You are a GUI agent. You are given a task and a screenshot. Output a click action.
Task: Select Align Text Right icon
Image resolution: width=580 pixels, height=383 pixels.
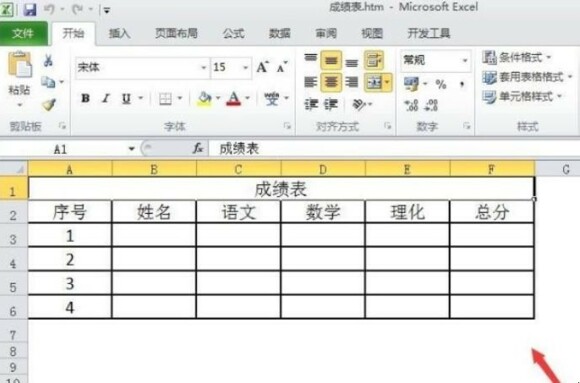click(352, 82)
